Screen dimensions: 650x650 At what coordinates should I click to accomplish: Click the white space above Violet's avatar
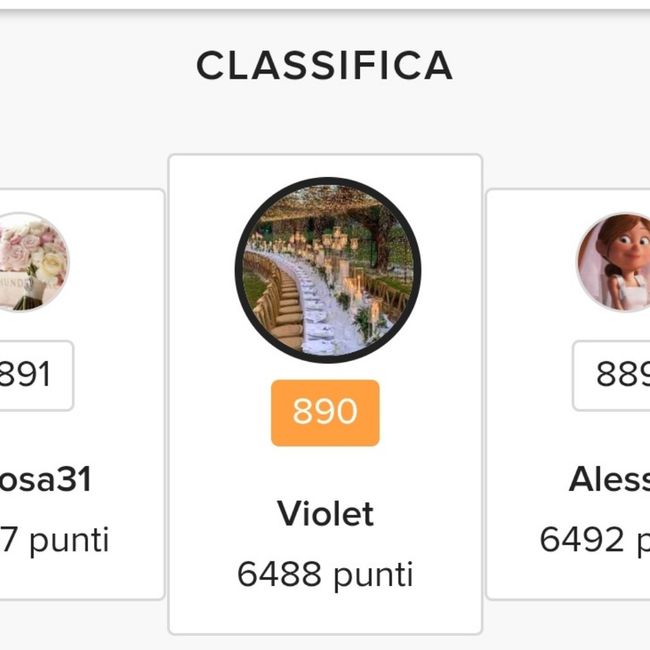coord(325,166)
